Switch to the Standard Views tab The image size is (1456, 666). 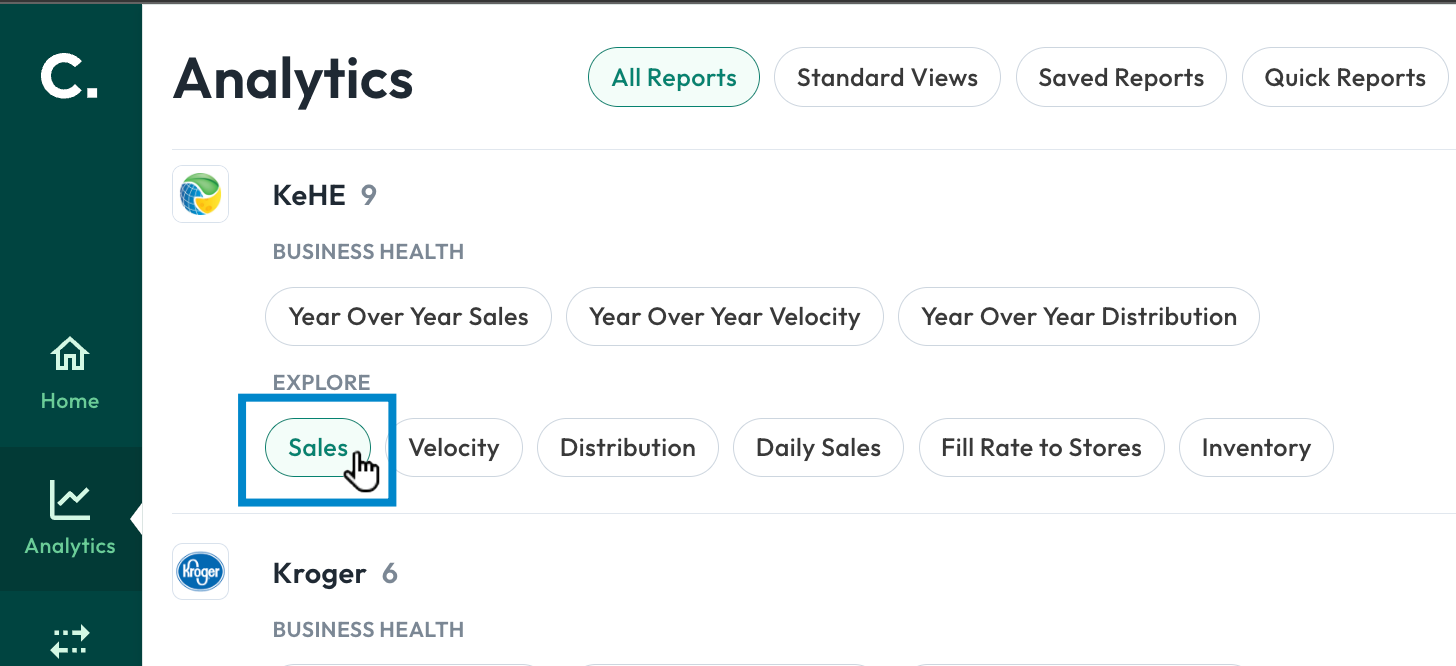point(887,78)
